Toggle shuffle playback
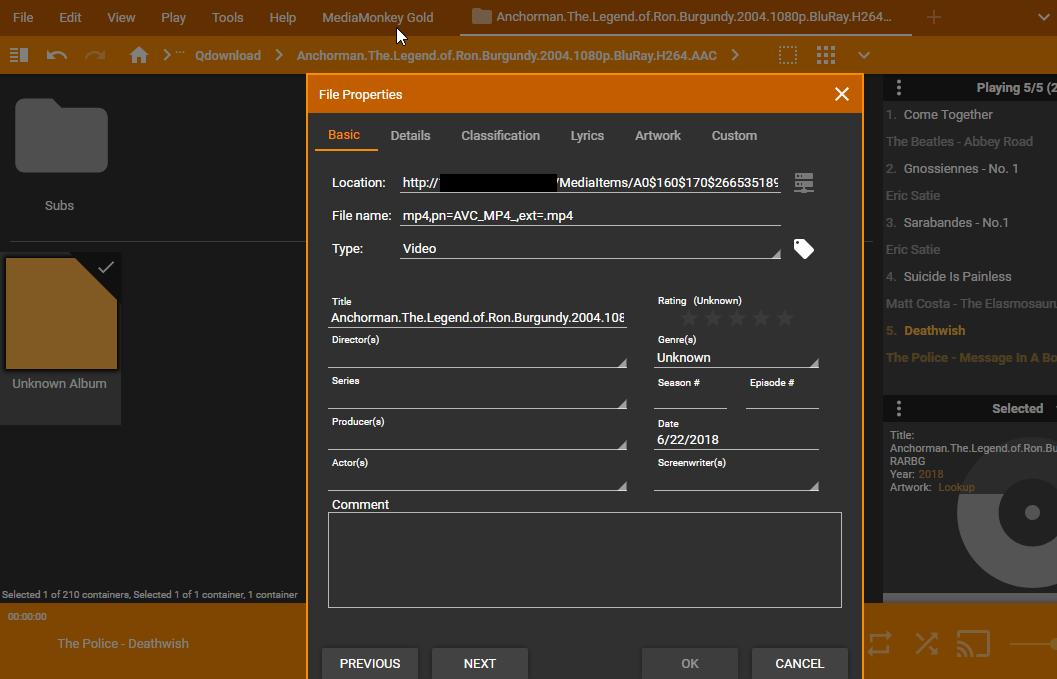Screen dimensions: 1057x679 coord(927,643)
